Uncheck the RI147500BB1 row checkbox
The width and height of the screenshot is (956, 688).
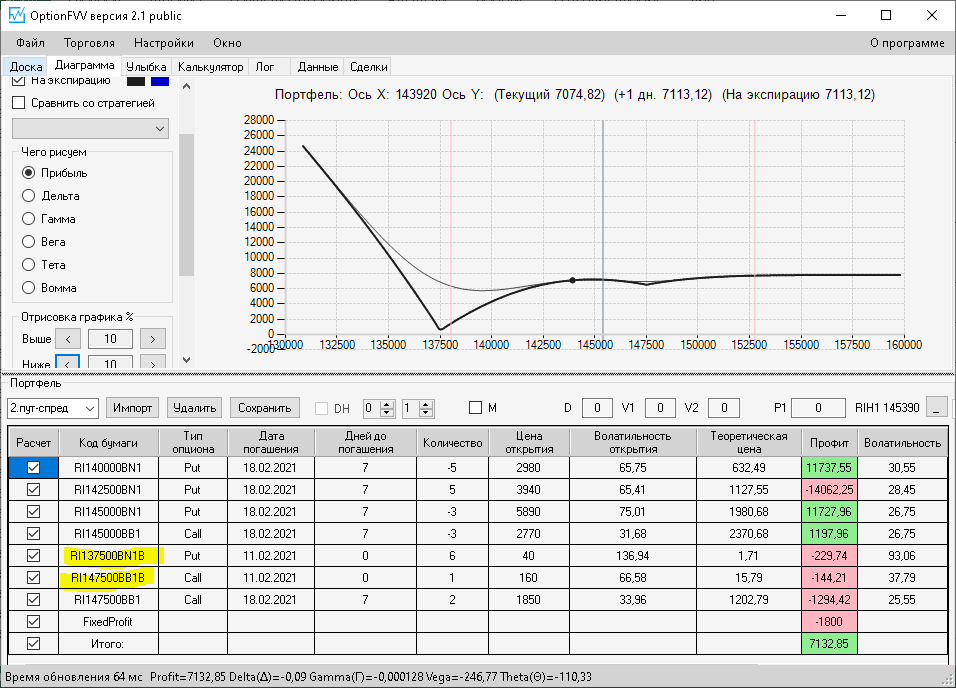pos(34,600)
